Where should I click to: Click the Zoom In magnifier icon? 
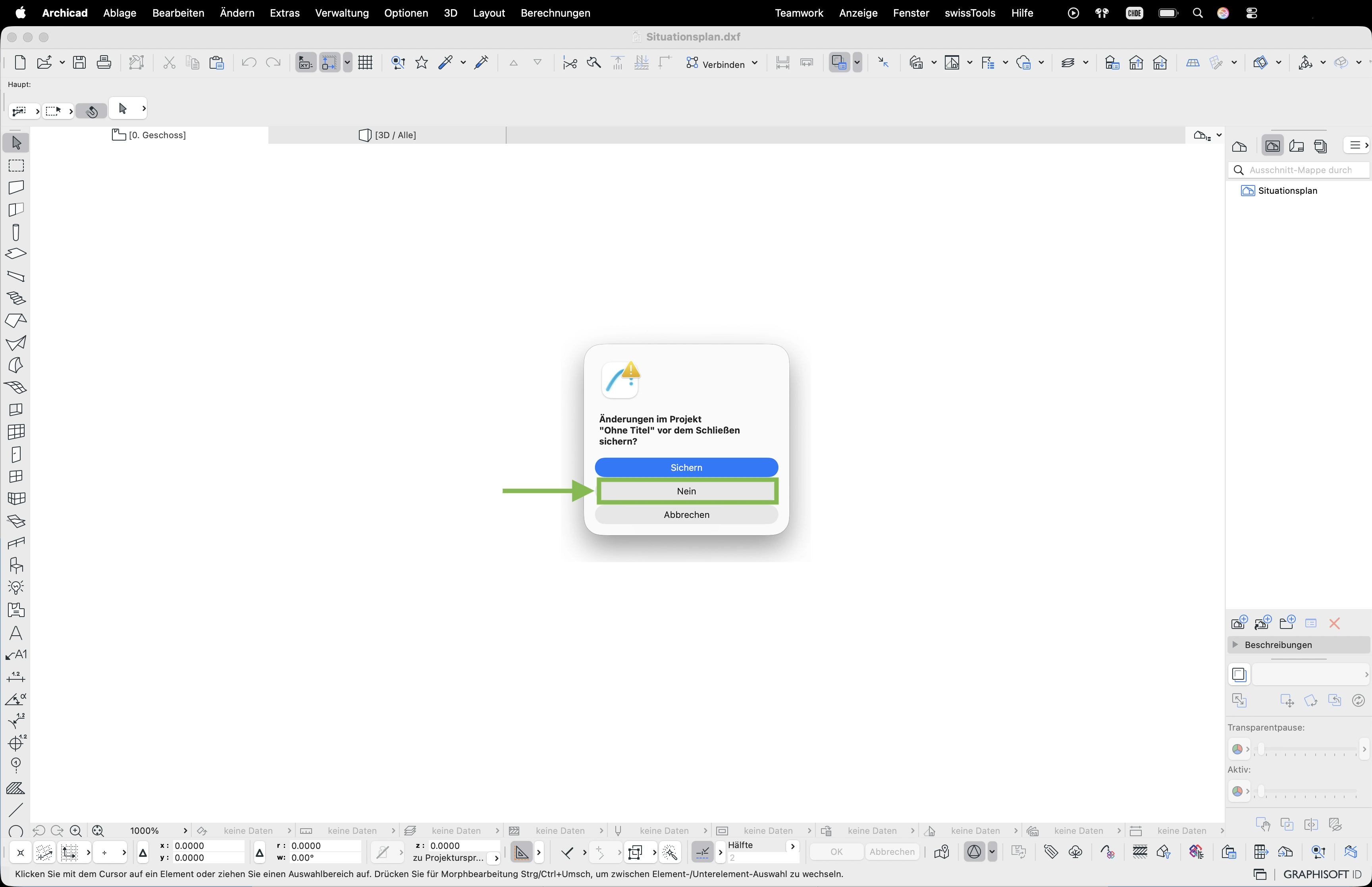(75, 831)
